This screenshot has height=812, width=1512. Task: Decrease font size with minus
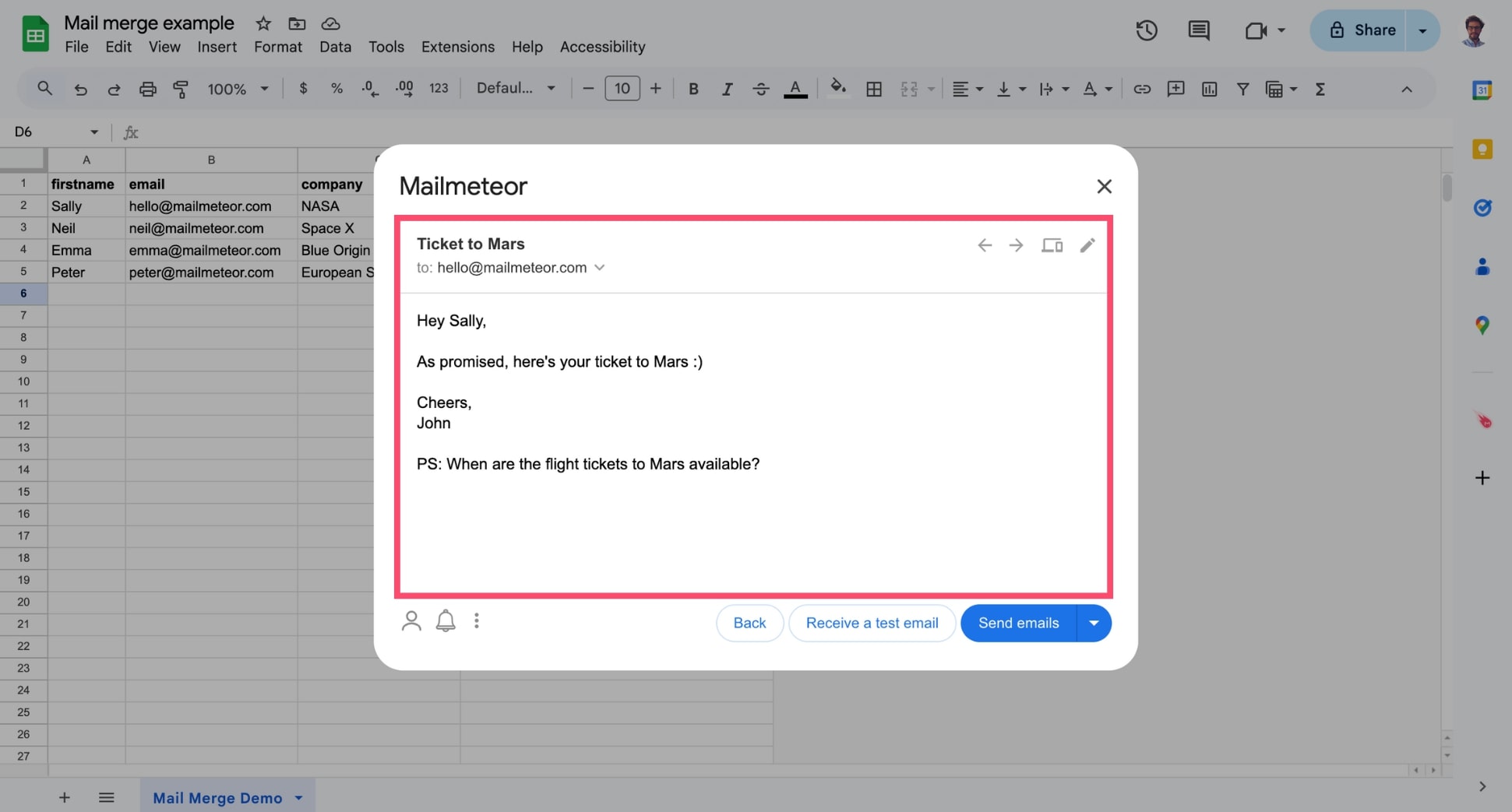(x=588, y=89)
